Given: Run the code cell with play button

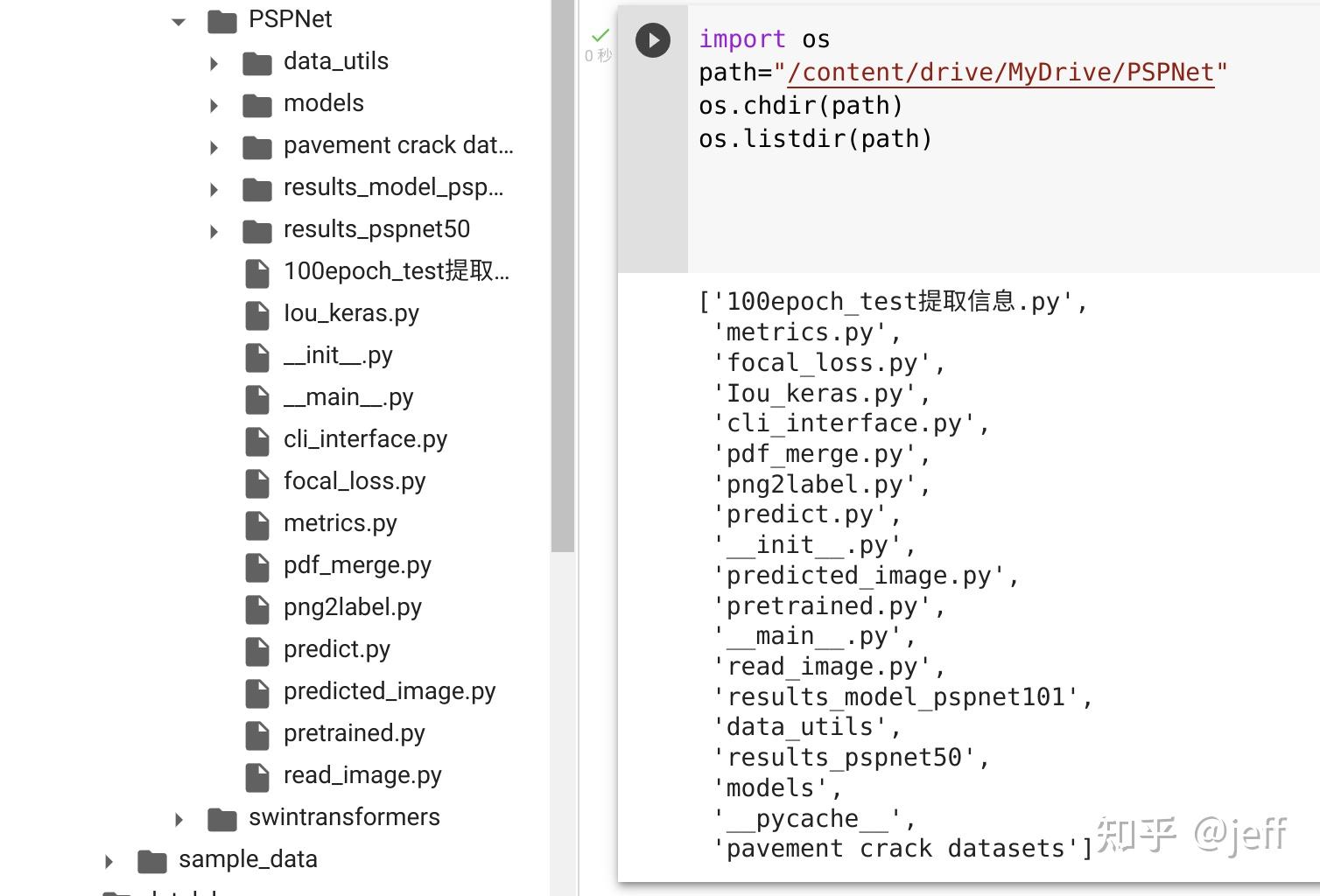Looking at the screenshot, I should pyautogui.click(x=653, y=40).
